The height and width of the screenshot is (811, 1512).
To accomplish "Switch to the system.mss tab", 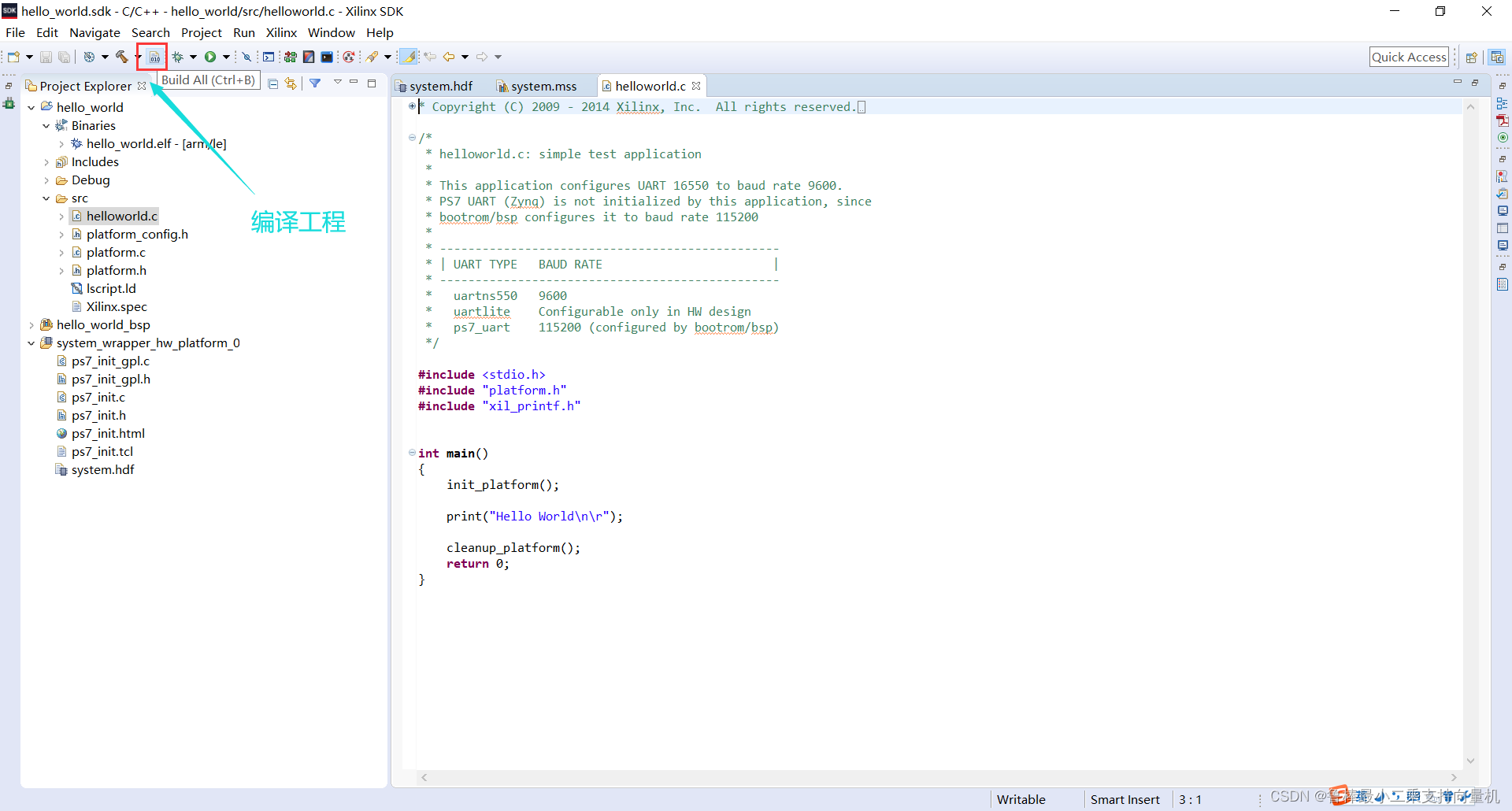I will coord(537,86).
